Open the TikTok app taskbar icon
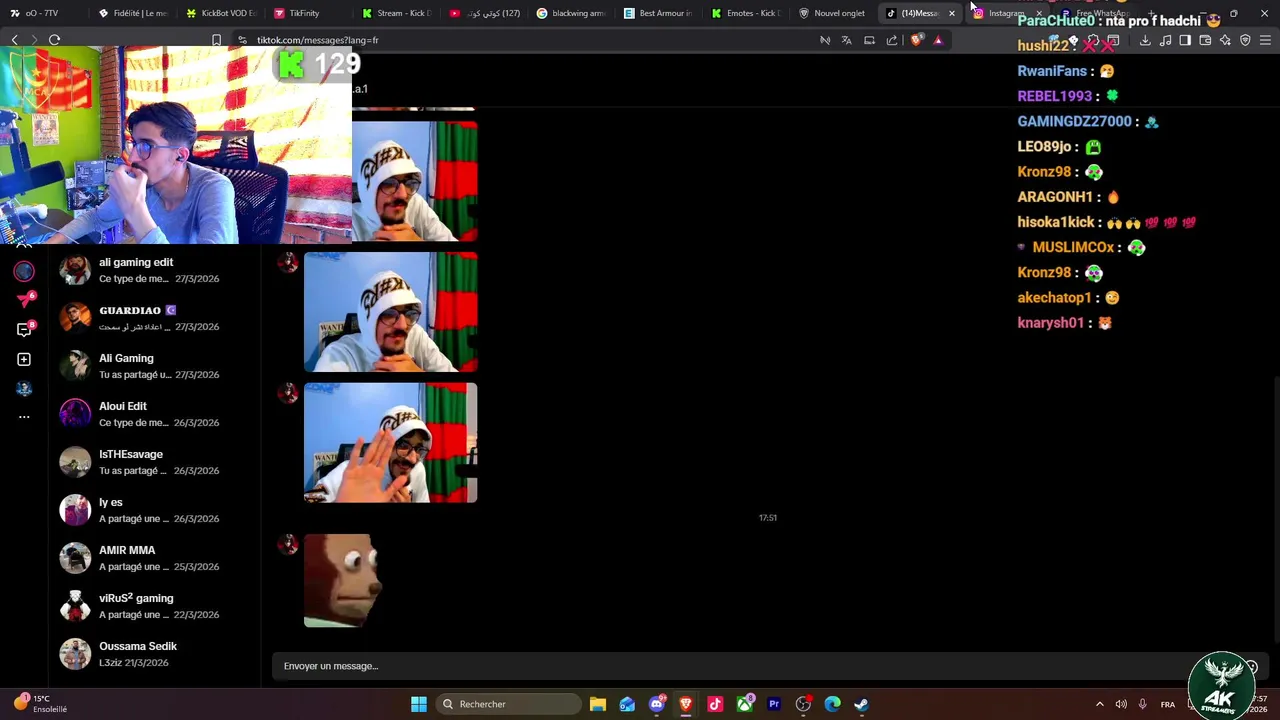Viewport: 1280px width, 720px height. (715, 704)
